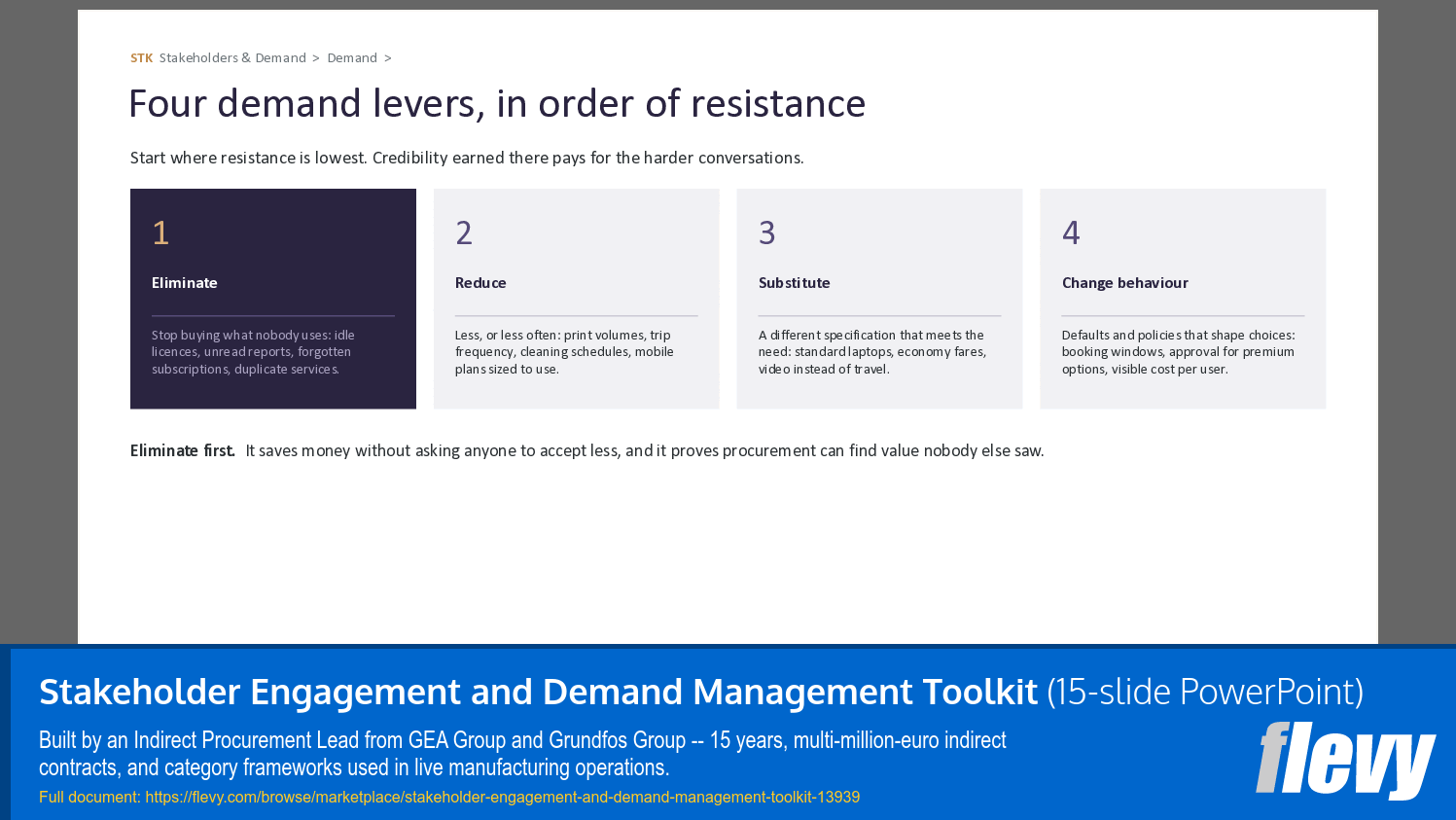Click the '(15-slide PowerPoint)' label

point(1205,692)
